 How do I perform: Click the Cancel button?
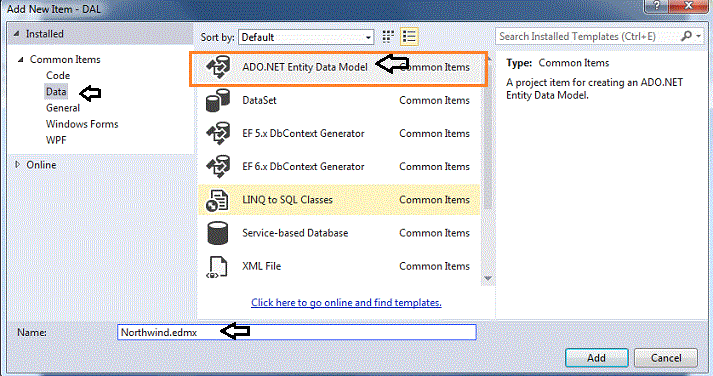coord(666,358)
